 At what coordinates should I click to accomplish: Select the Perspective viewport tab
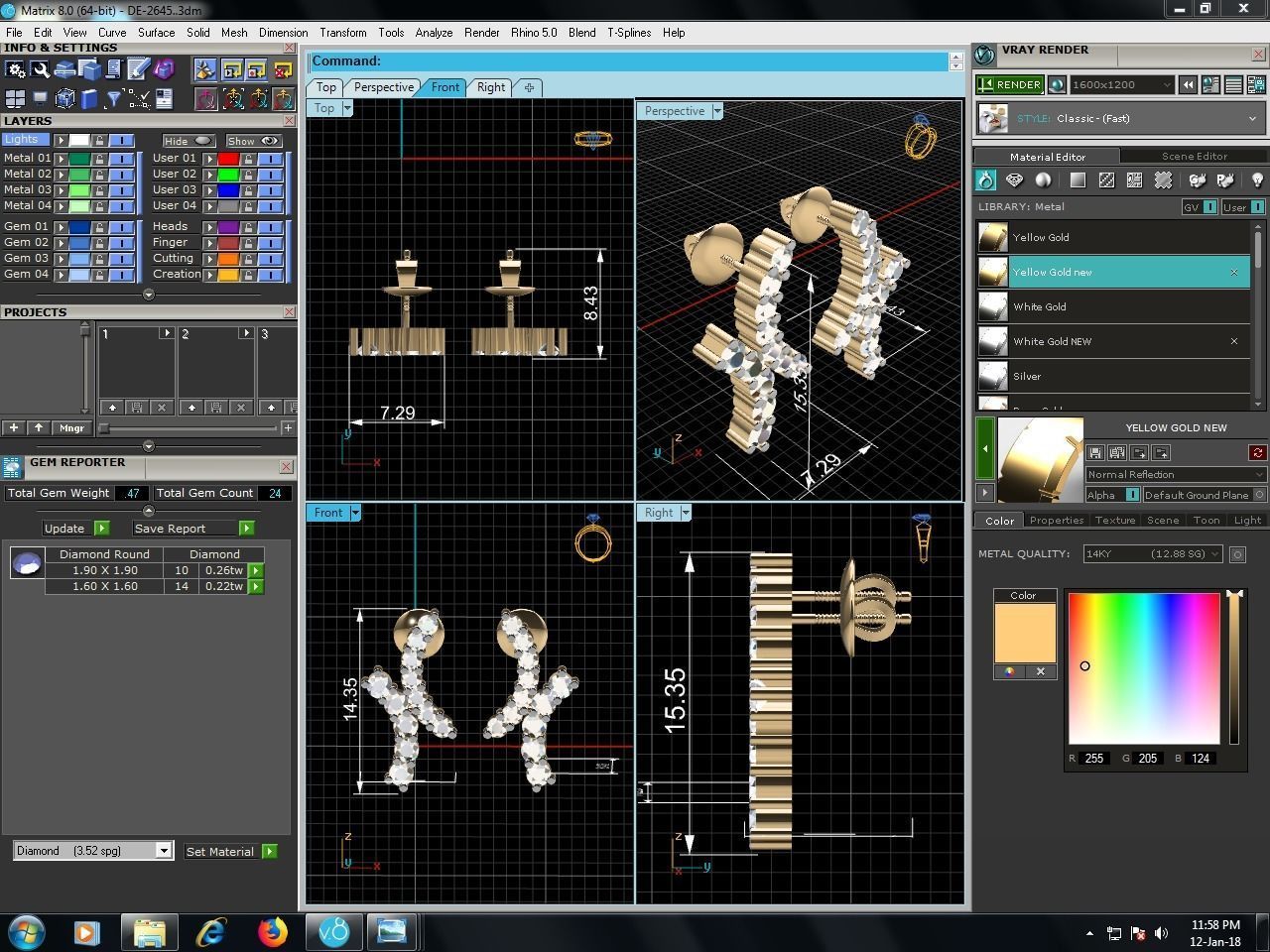[383, 87]
